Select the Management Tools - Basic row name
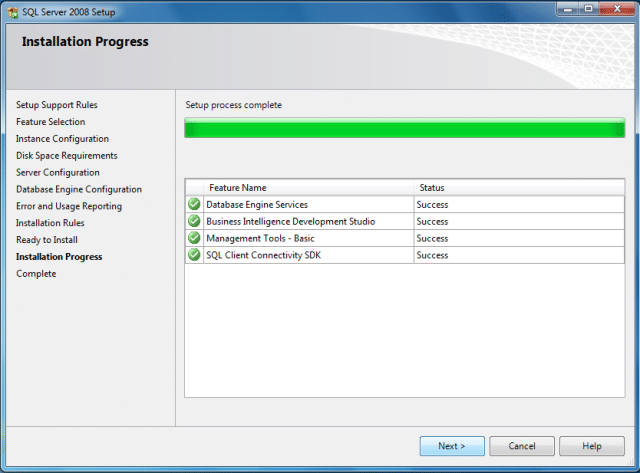 260,238
